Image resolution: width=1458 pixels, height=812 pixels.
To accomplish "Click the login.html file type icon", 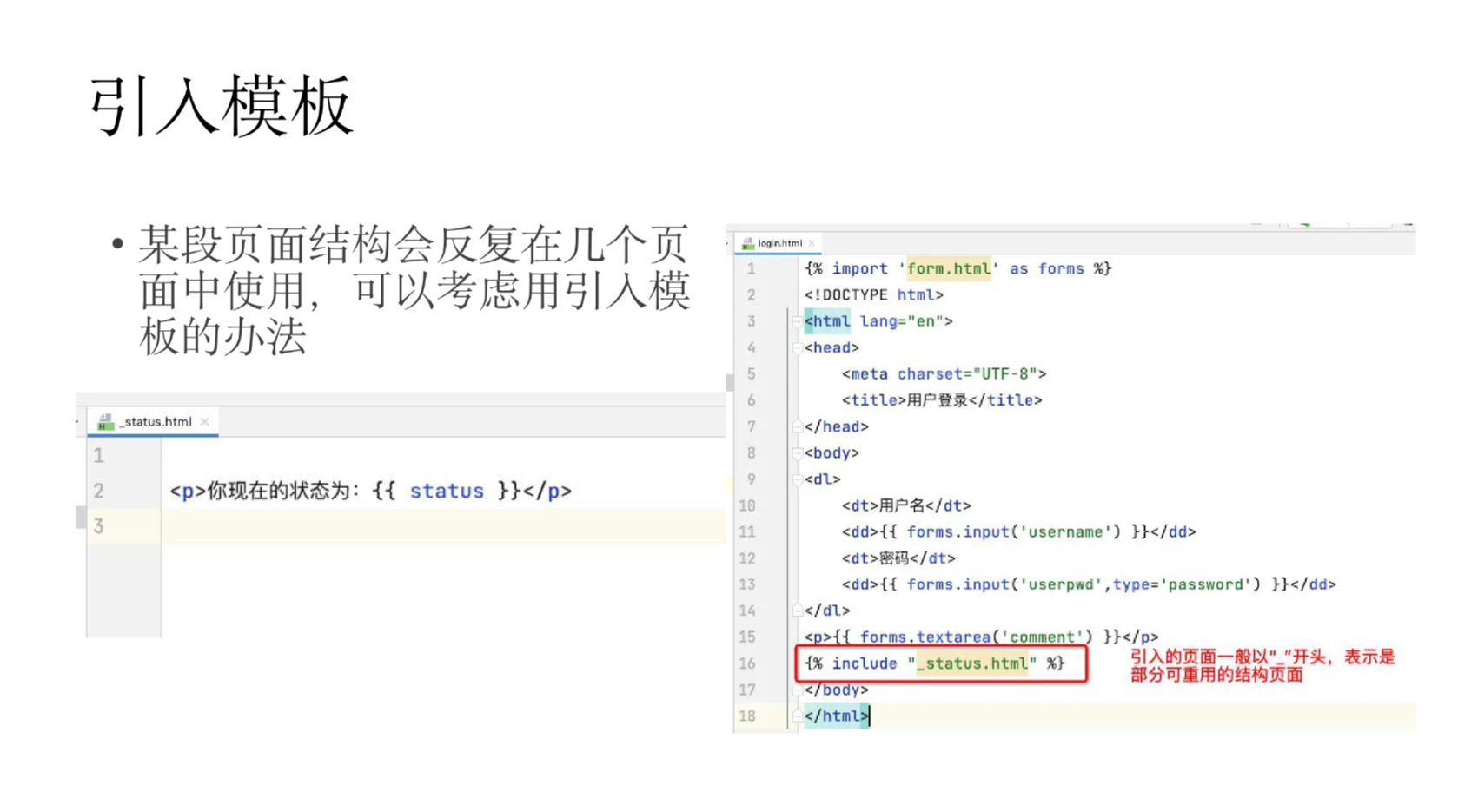I will pos(747,243).
